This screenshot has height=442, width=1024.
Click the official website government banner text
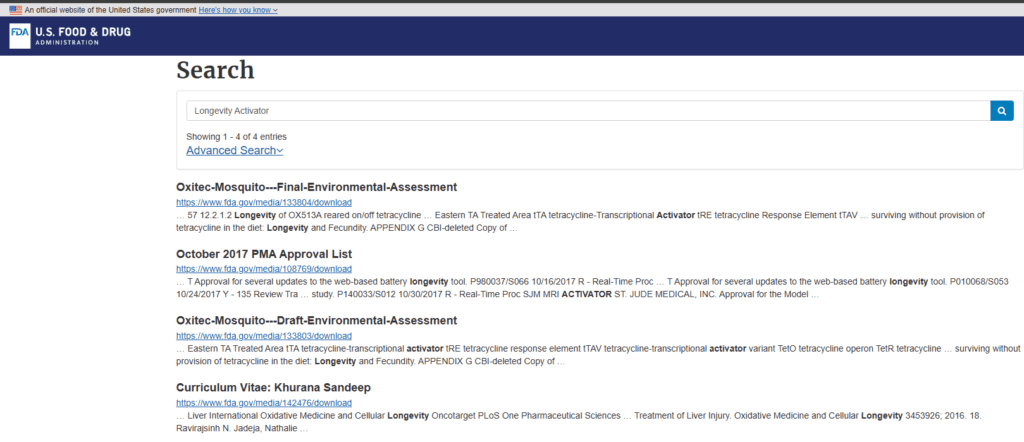coord(110,10)
